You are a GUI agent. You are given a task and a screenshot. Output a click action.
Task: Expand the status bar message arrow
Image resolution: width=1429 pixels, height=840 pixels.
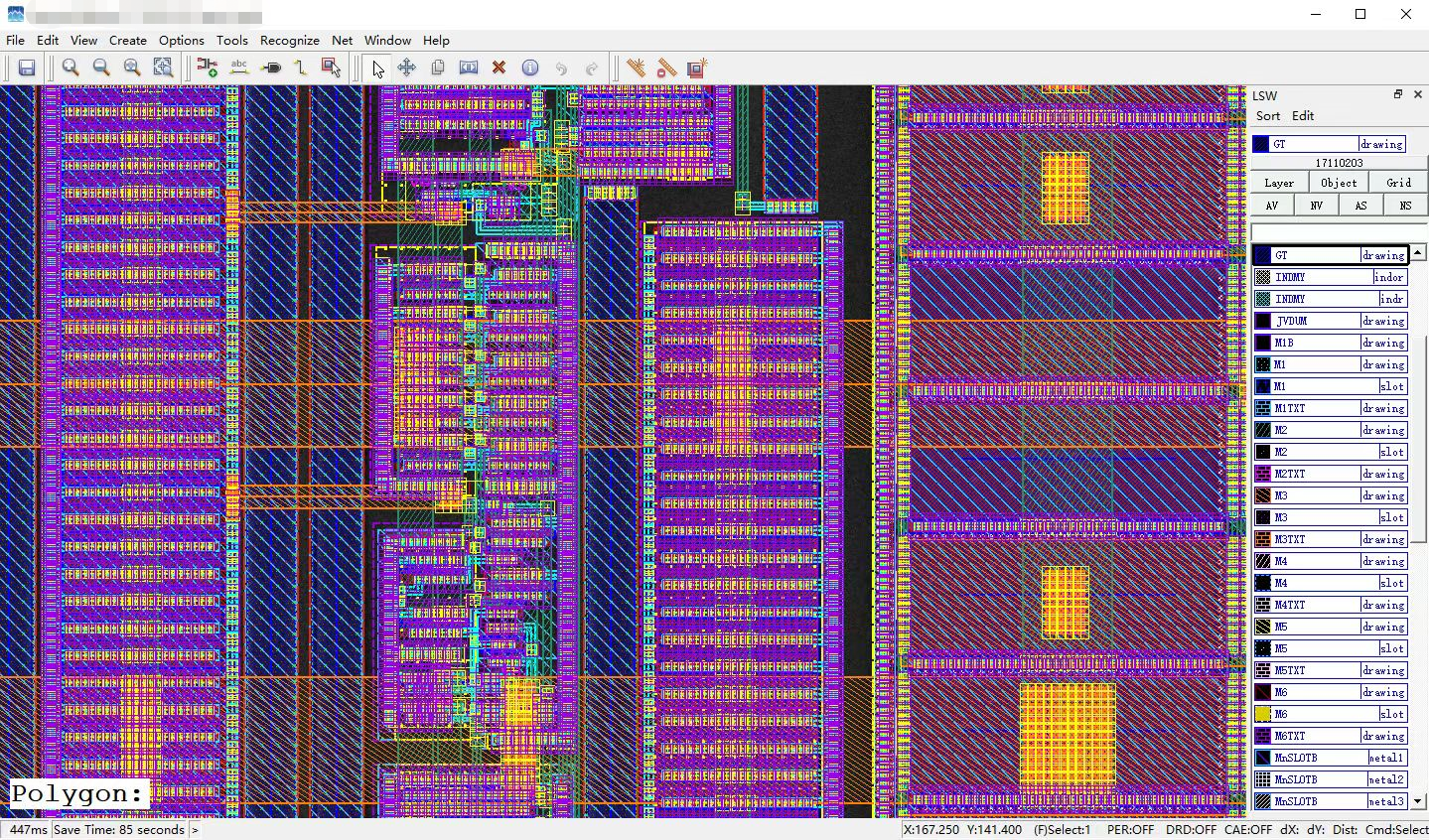point(195,830)
